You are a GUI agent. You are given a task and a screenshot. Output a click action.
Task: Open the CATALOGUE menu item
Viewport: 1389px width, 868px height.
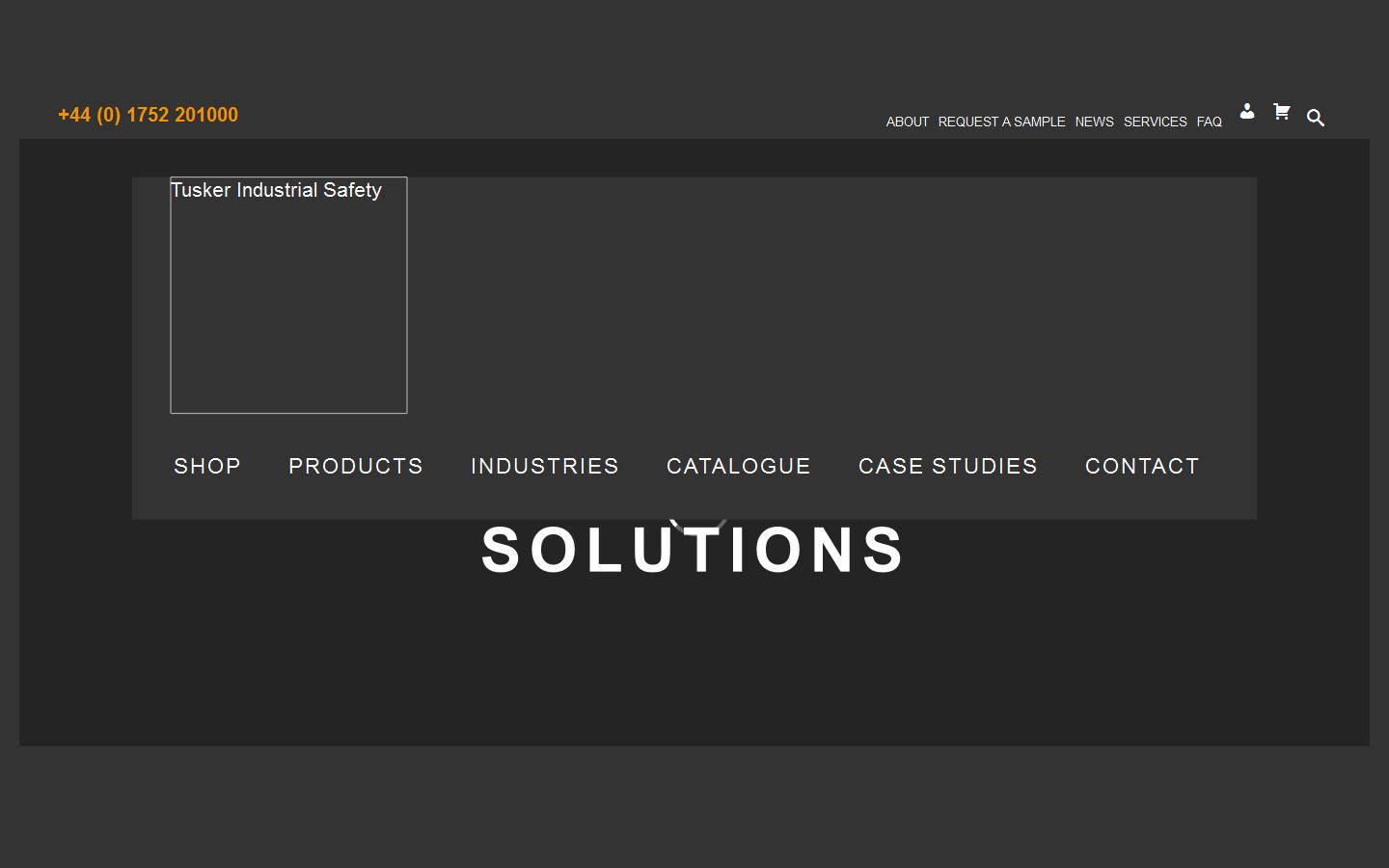[x=739, y=466]
